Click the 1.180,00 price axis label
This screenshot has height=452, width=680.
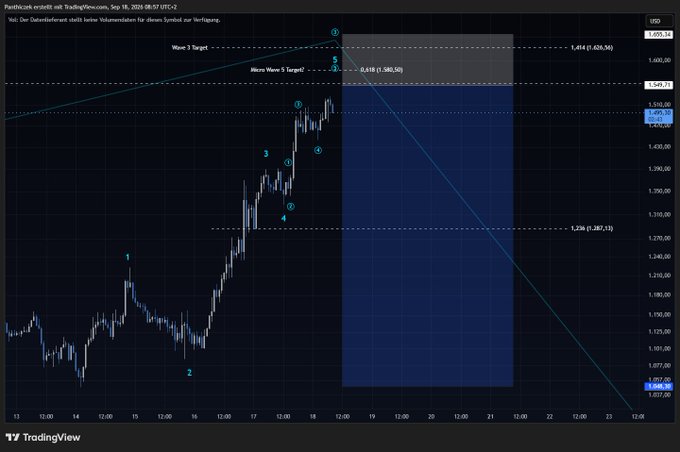(659, 295)
